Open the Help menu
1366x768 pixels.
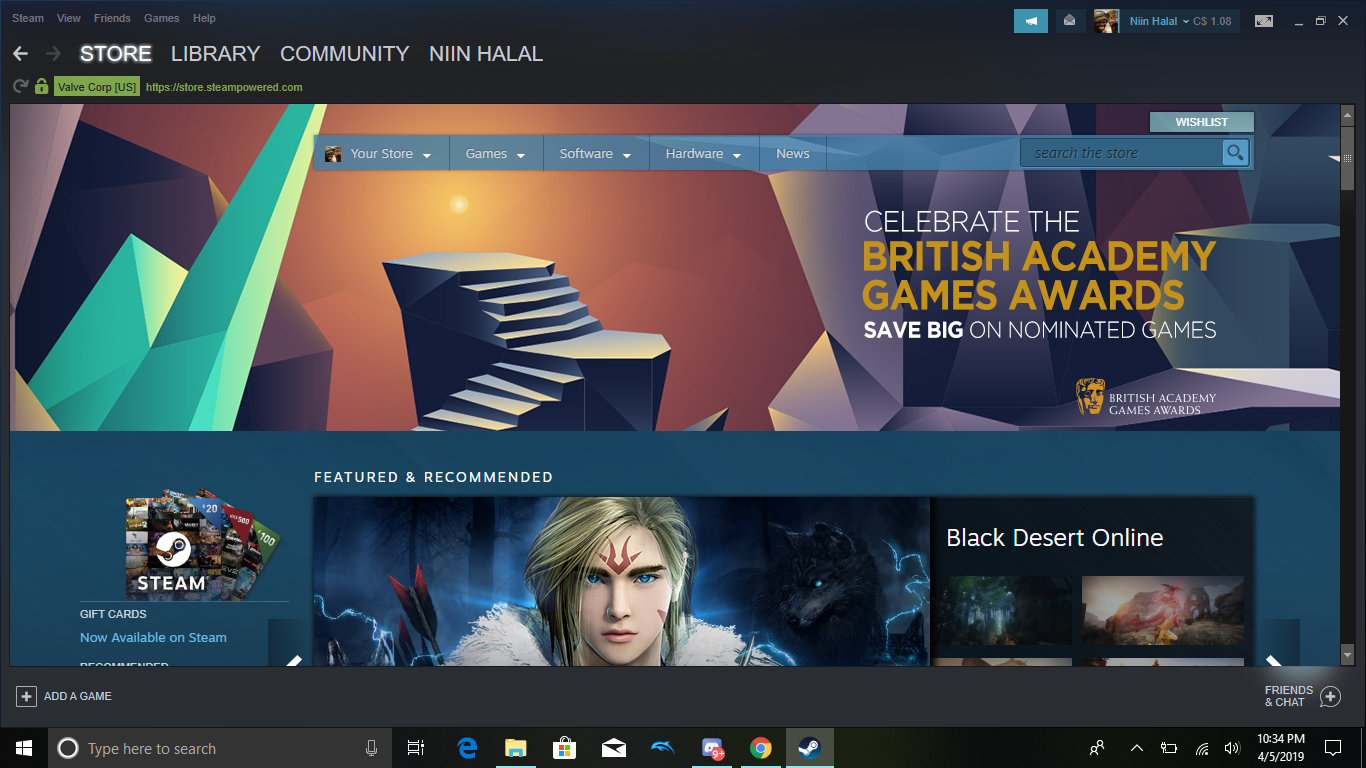[x=204, y=18]
